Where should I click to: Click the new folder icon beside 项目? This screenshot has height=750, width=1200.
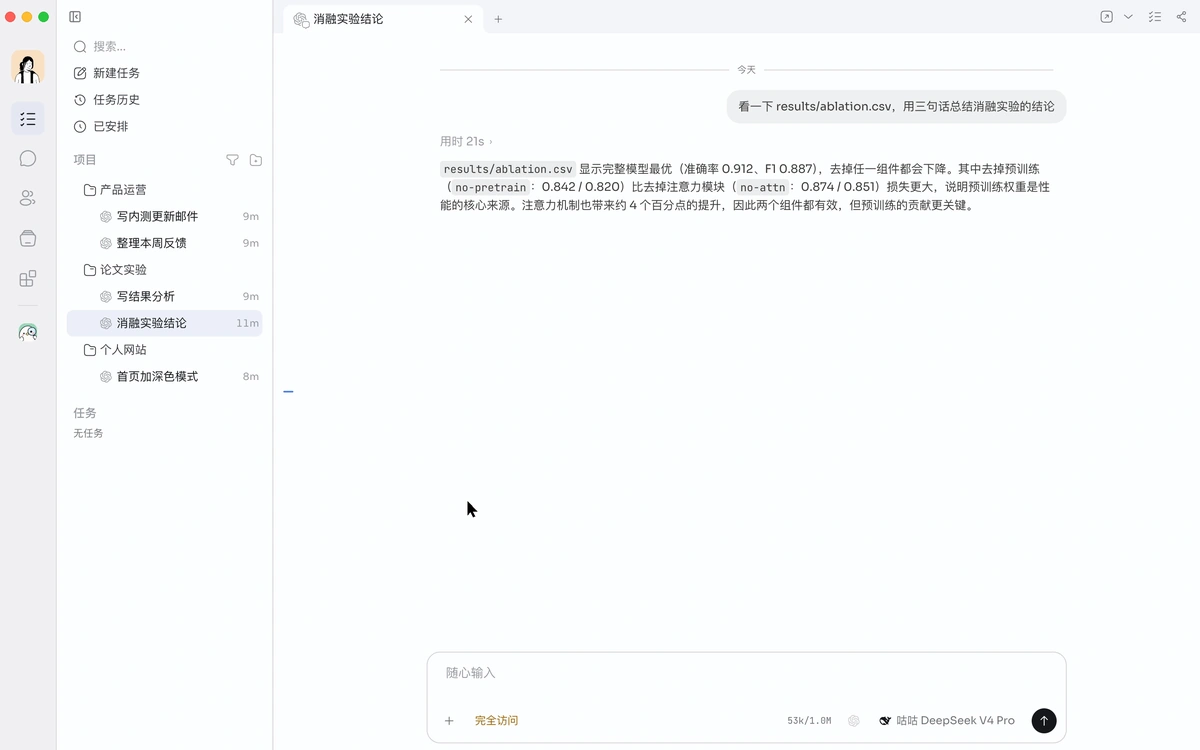coord(256,160)
